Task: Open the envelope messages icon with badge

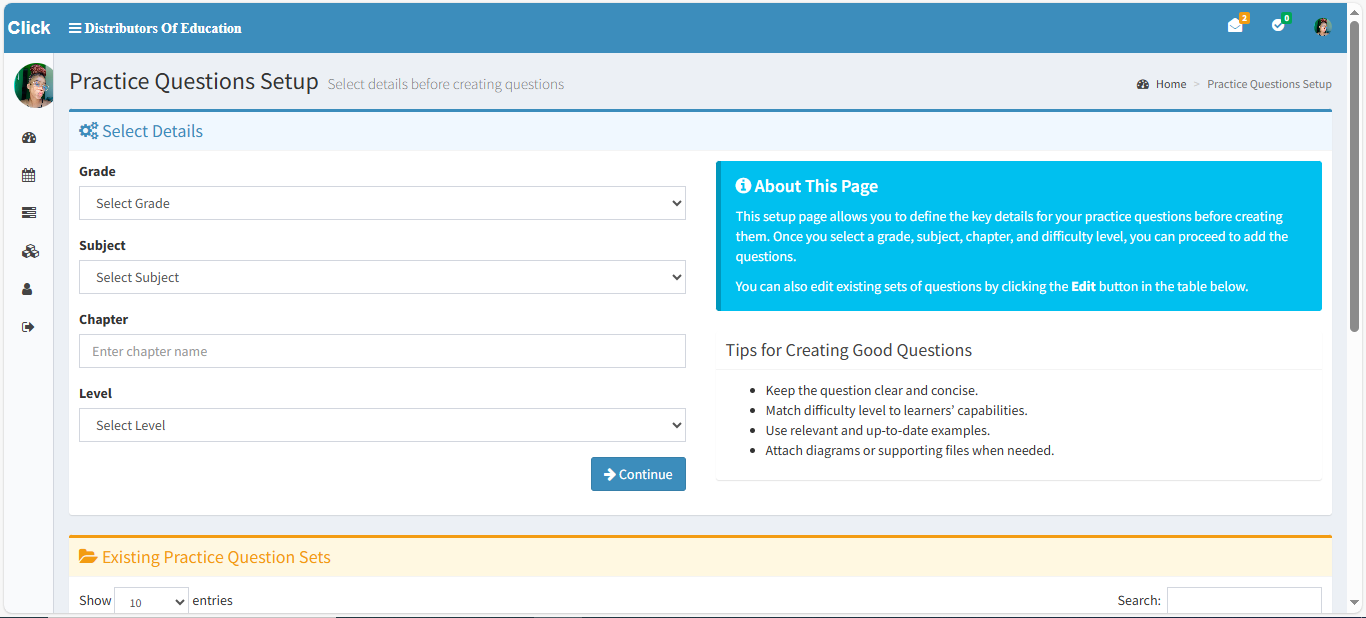Action: (1236, 26)
